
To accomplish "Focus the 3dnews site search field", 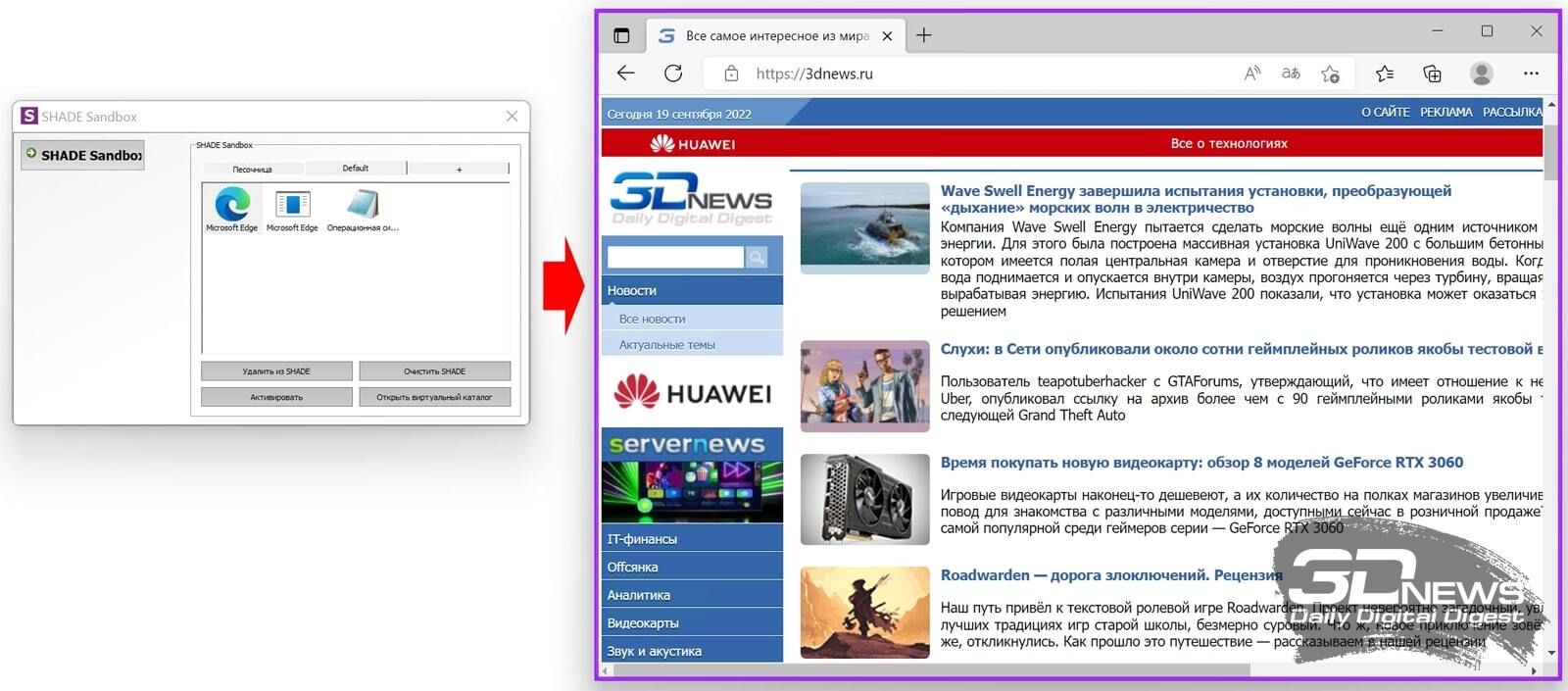I will click(x=675, y=257).
